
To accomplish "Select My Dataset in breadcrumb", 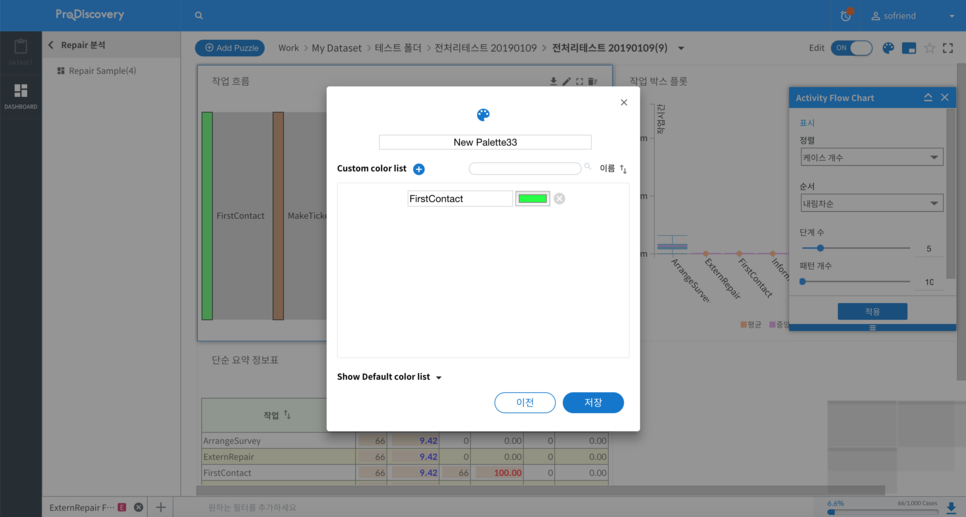I will pyautogui.click(x=336, y=48).
